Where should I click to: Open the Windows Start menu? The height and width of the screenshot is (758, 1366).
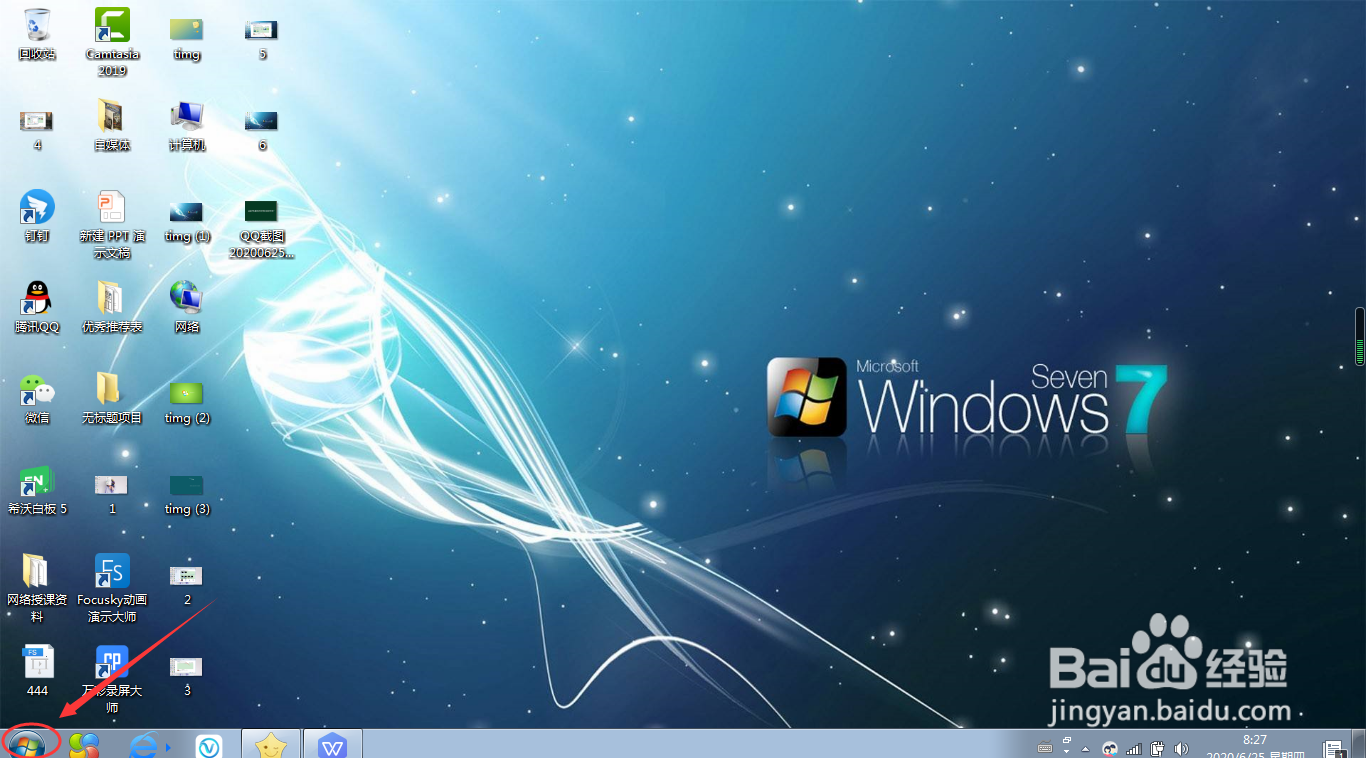click(x=27, y=745)
